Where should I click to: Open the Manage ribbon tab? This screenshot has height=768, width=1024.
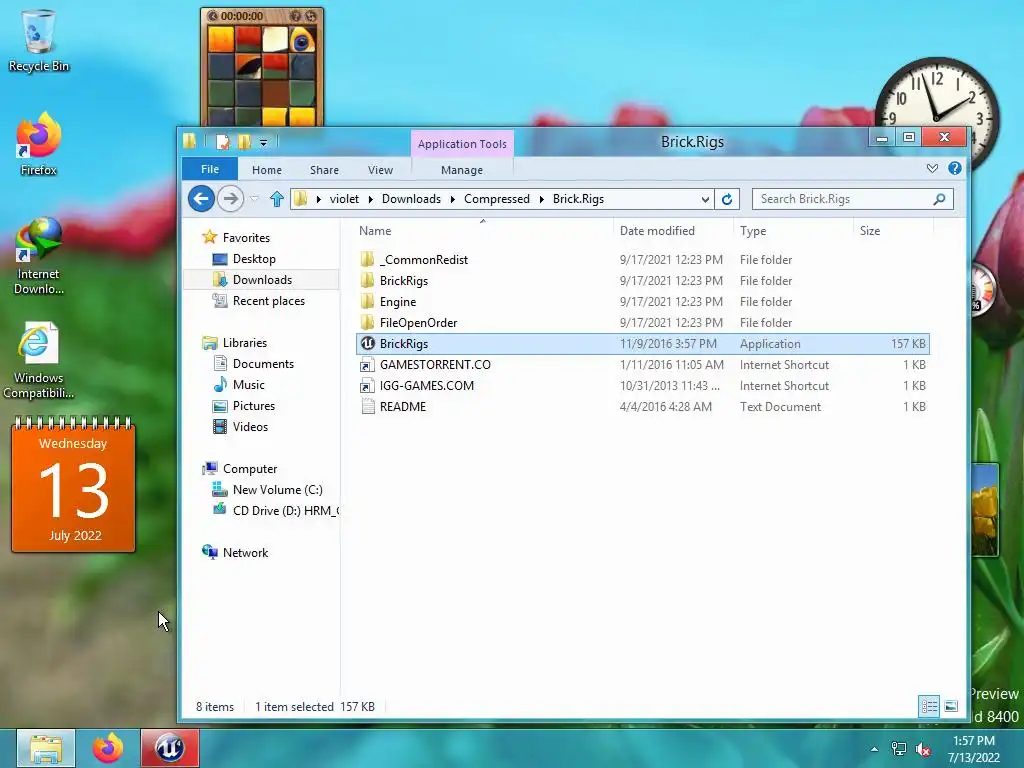(x=462, y=170)
